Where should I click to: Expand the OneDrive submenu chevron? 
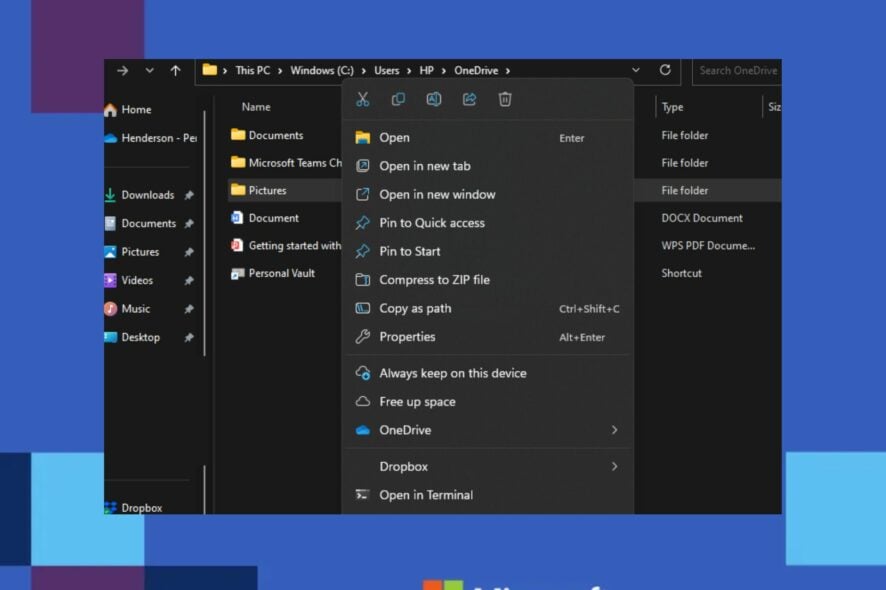(614, 430)
